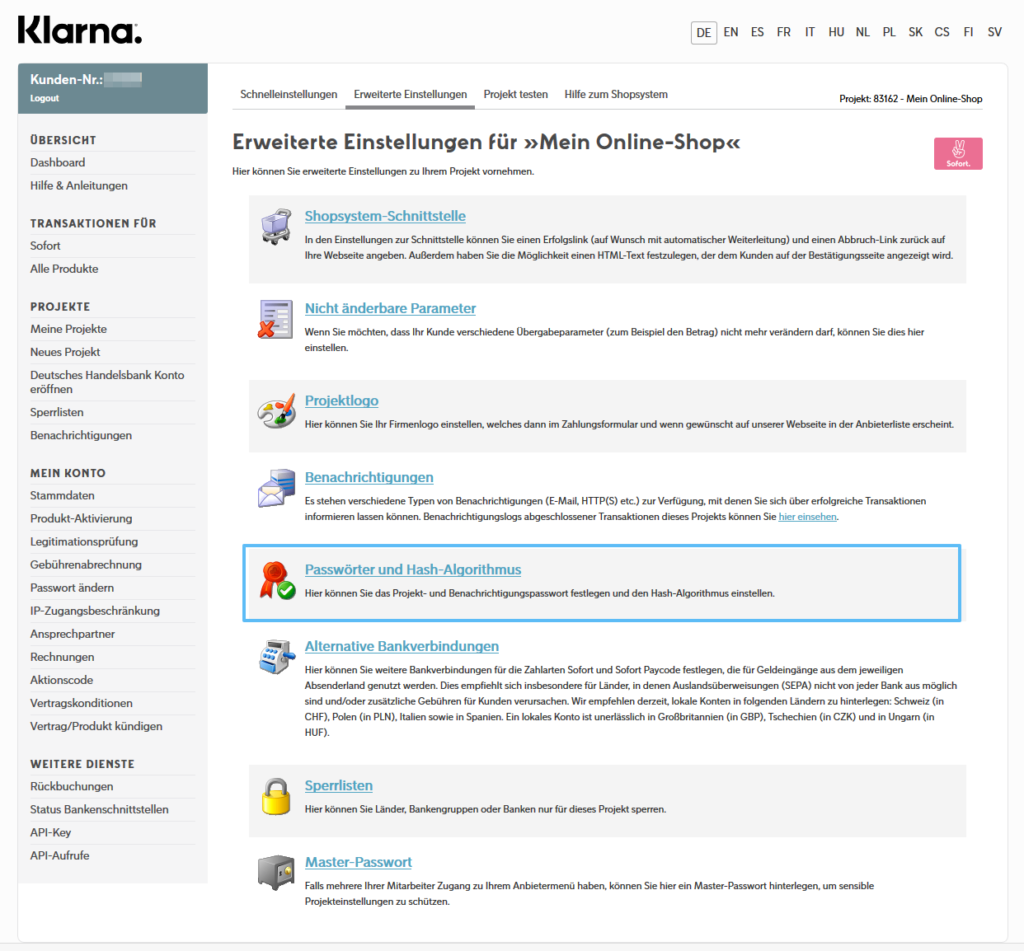
Task: Go to API-Key in sidebar
Action: point(50,832)
